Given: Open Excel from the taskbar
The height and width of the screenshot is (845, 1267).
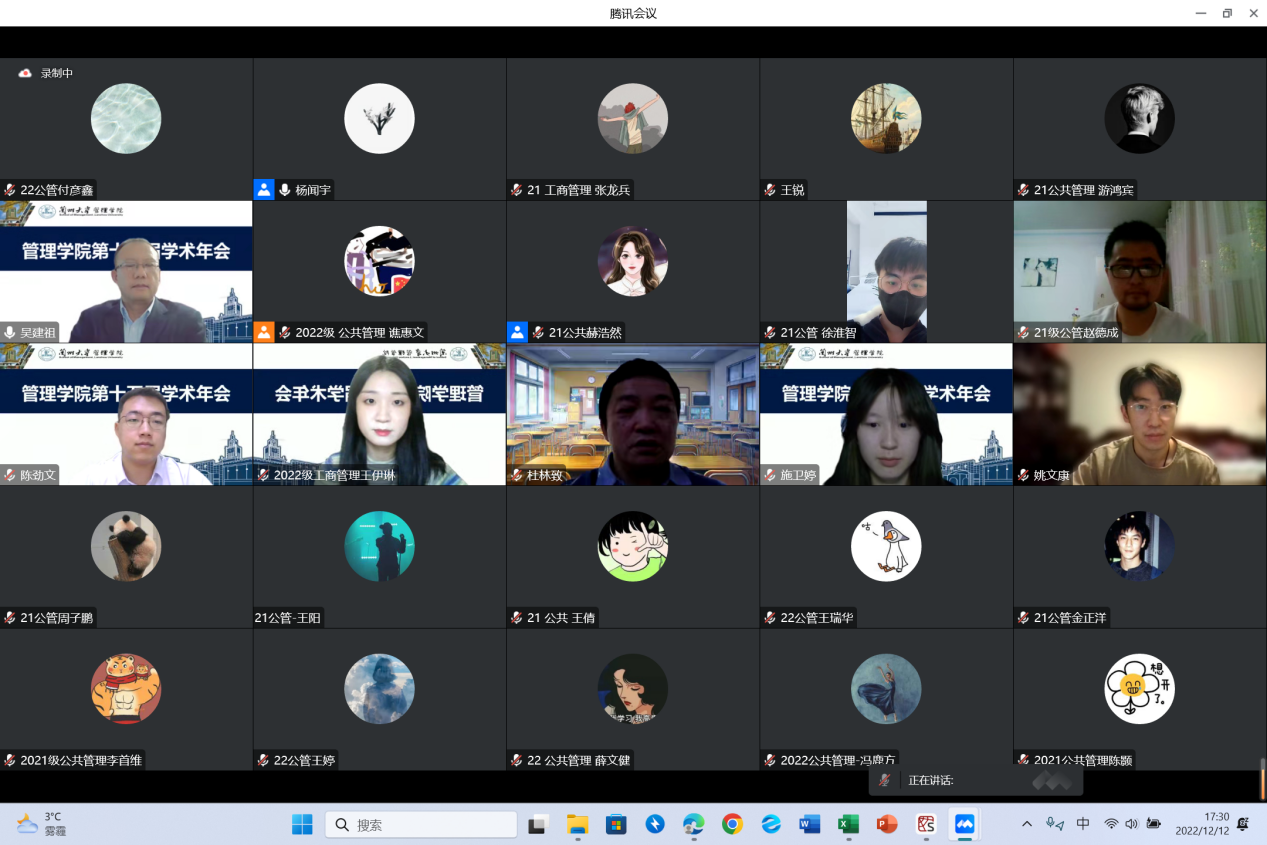Looking at the screenshot, I should click(x=848, y=824).
